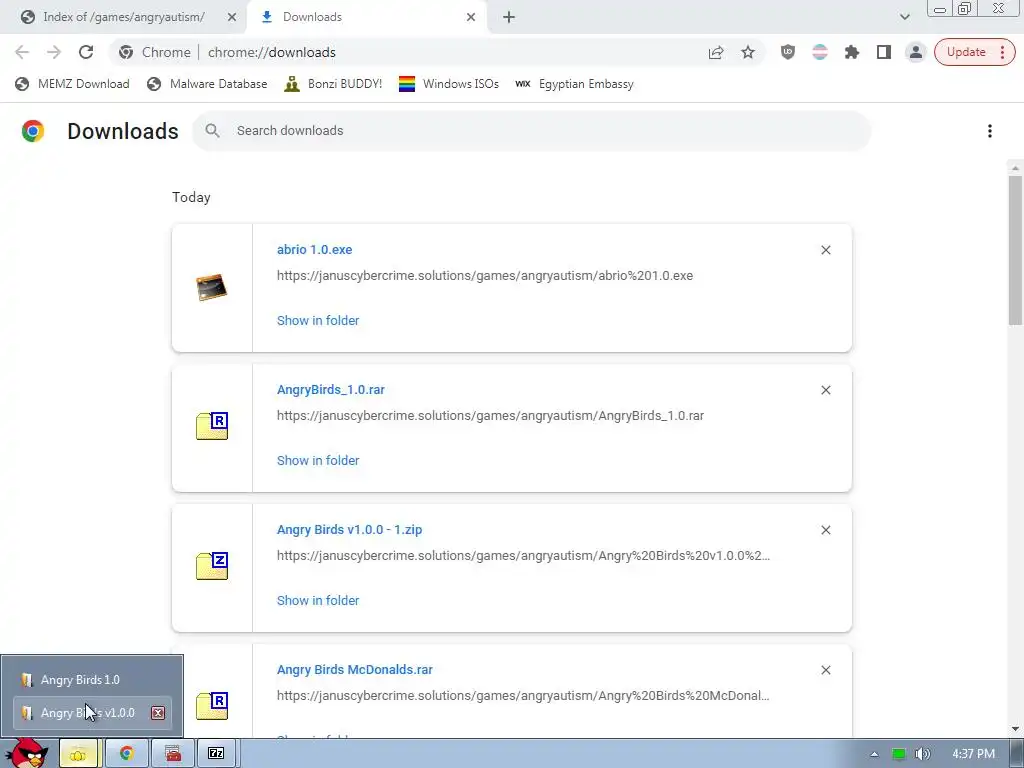Remove abrio 1.0.exe from list

coord(825,250)
